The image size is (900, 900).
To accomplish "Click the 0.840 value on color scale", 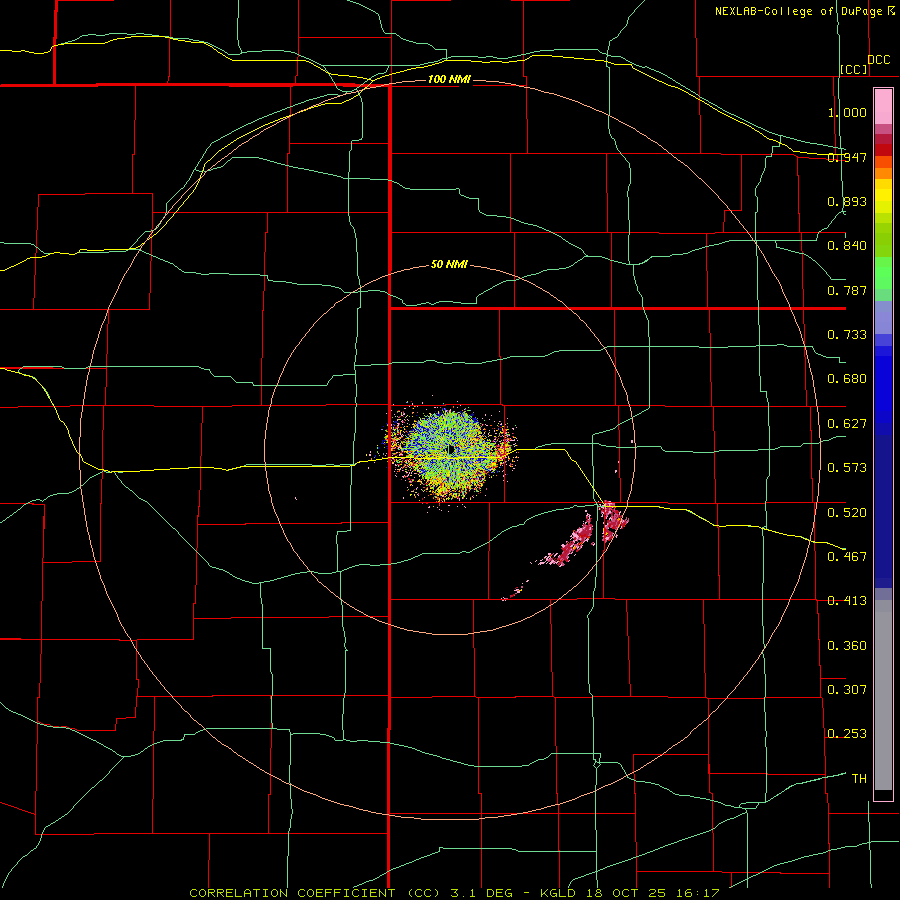I will click(847, 246).
